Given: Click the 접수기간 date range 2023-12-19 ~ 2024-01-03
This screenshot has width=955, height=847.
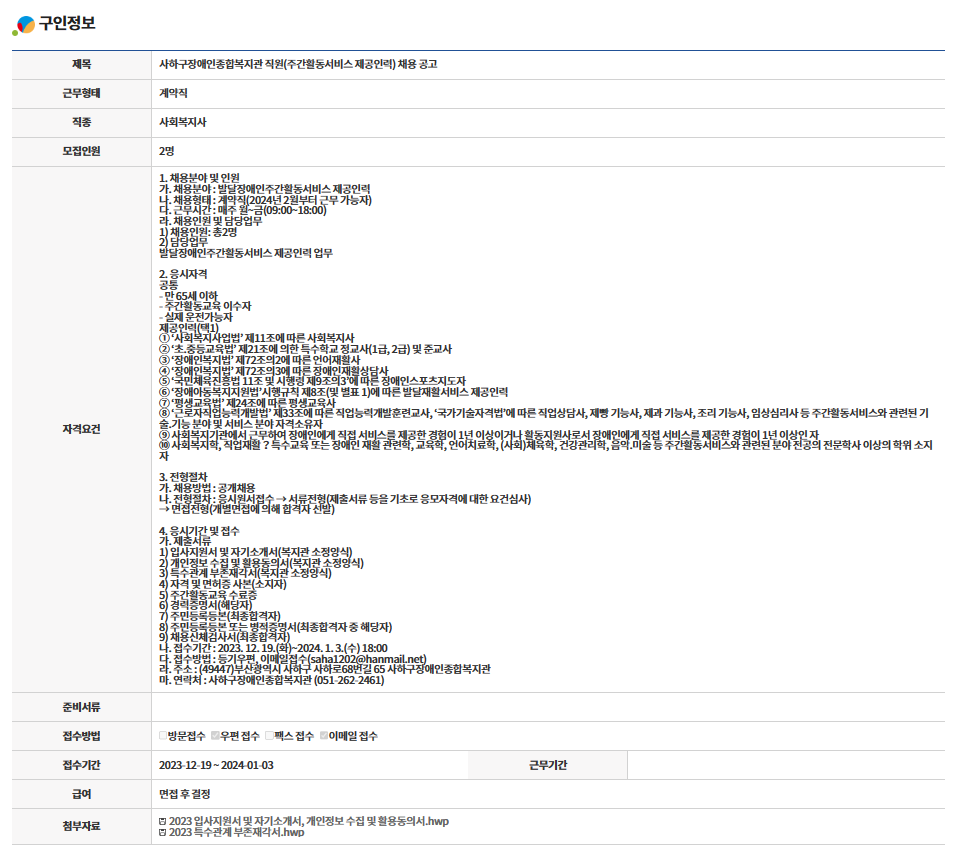Looking at the screenshot, I should coord(216,765).
